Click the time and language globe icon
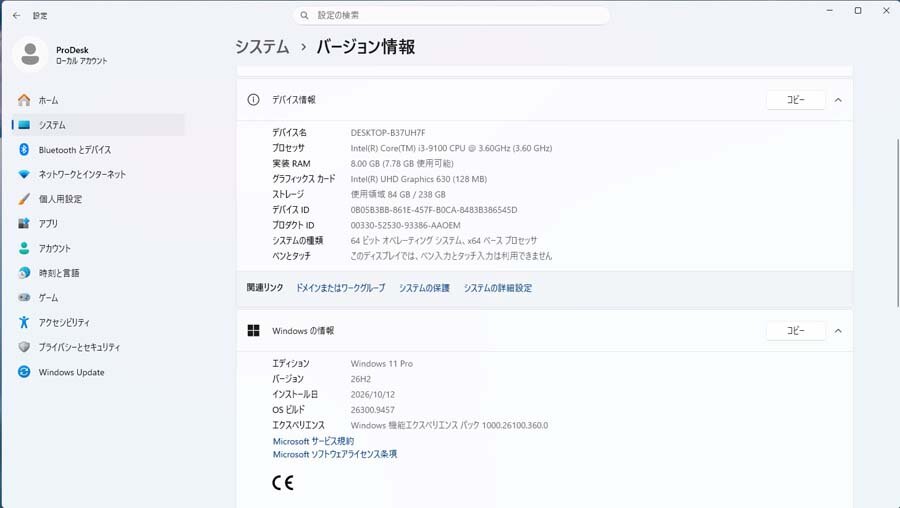This screenshot has height=508, width=900. pos(24,273)
